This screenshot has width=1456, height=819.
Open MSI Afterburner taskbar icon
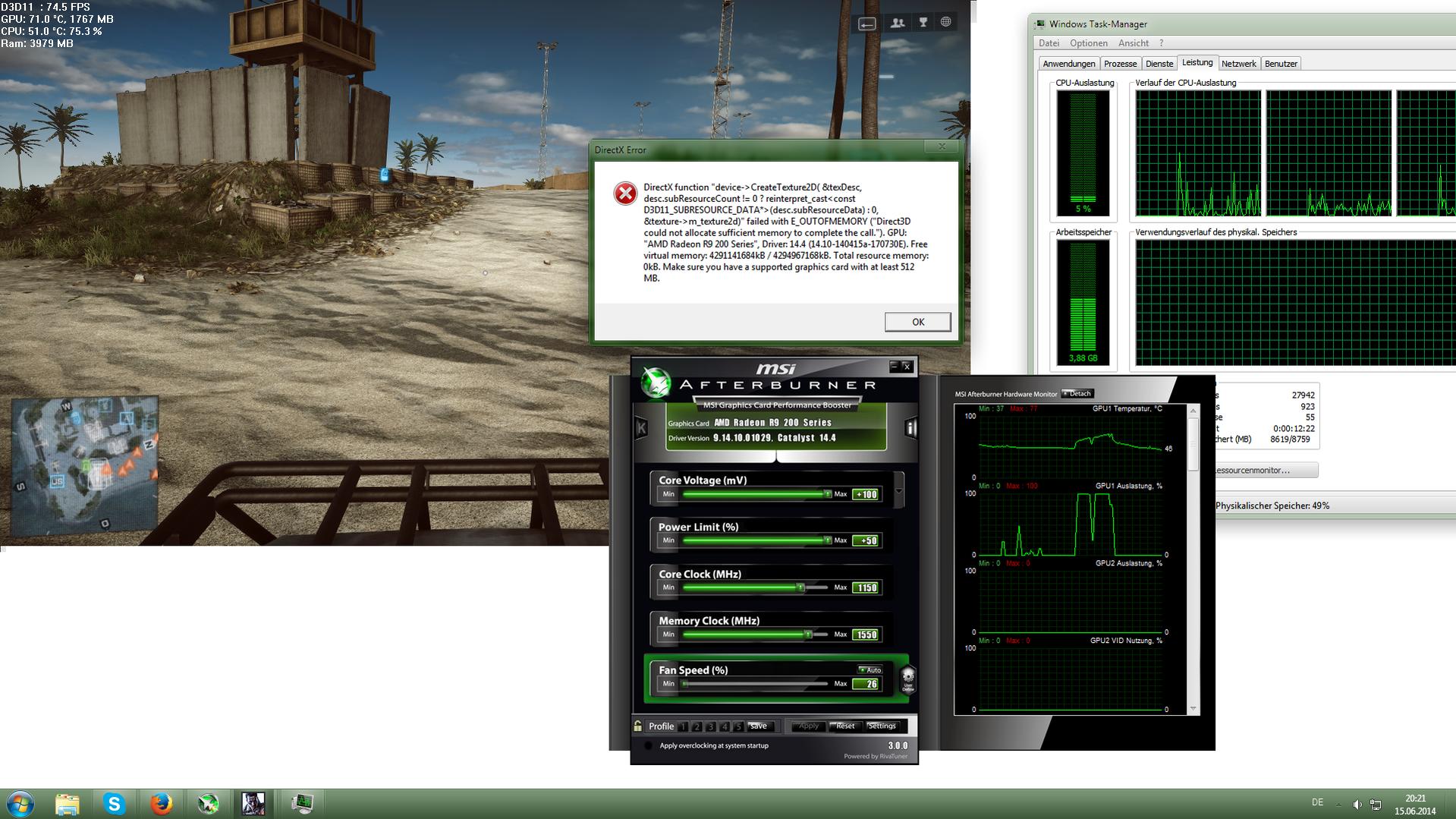(208, 803)
